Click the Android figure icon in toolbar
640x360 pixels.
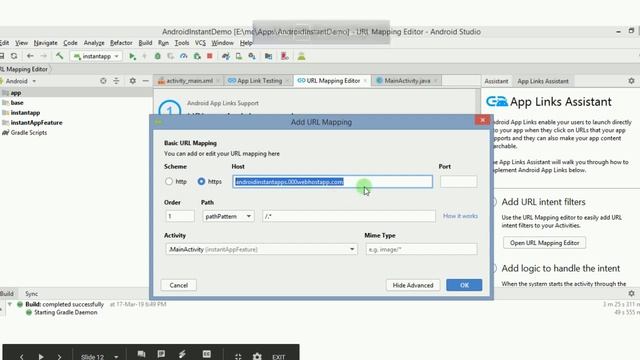pyautogui.click(x=301, y=56)
